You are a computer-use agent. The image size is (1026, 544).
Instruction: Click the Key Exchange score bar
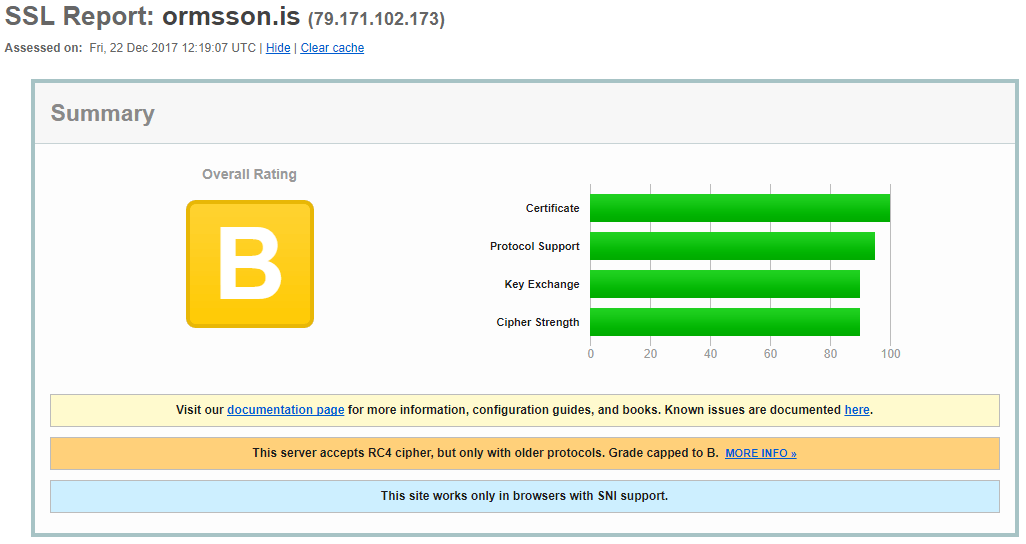(725, 284)
